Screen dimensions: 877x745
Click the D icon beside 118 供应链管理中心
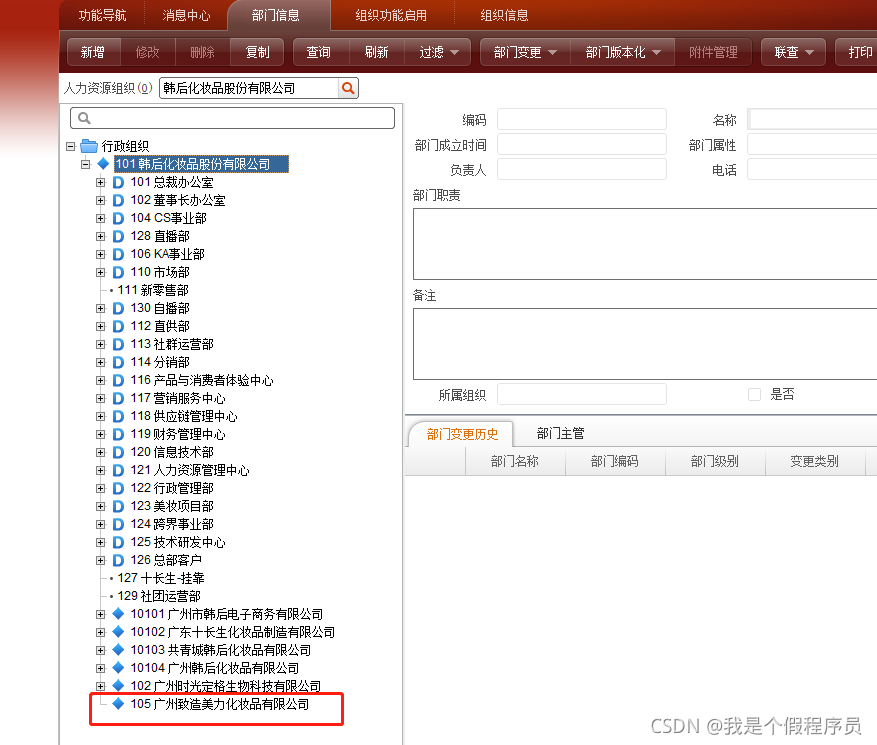coord(118,416)
